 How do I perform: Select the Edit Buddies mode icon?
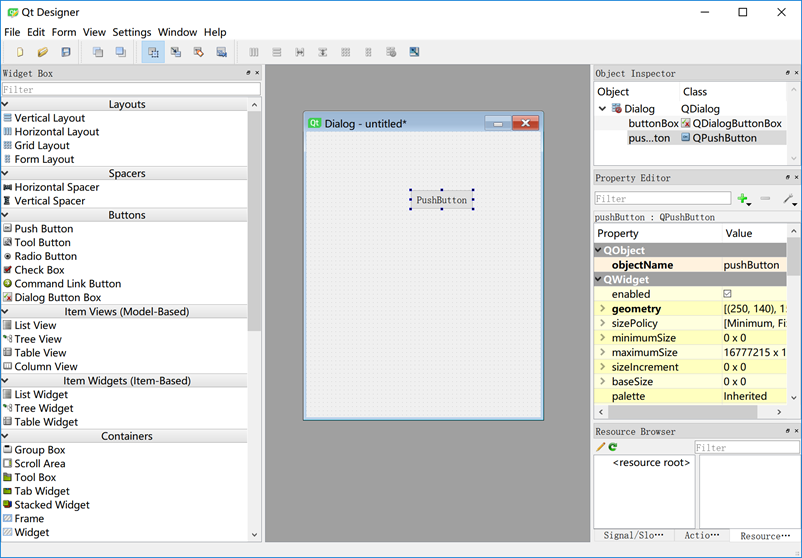pyautogui.click(x=198, y=52)
